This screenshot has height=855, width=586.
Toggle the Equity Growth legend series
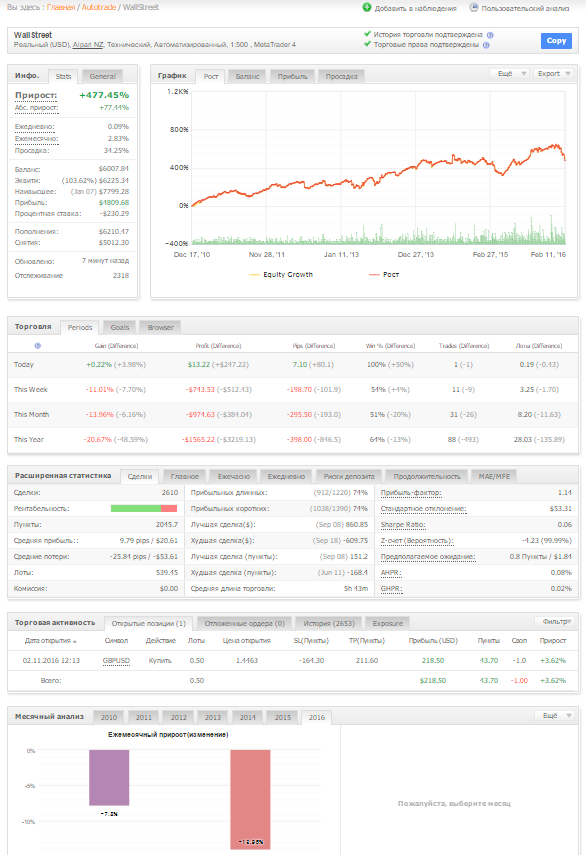coord(281,274)
